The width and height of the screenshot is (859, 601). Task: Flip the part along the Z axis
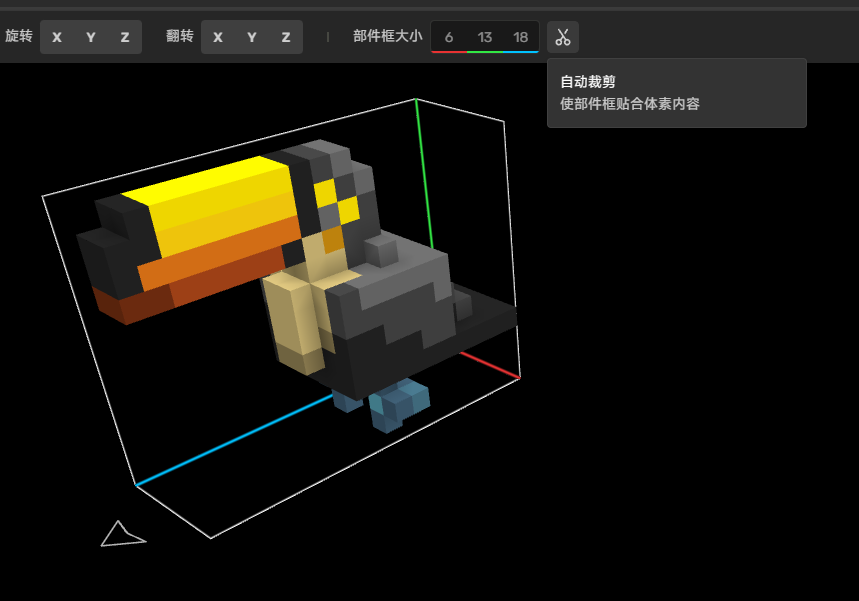click(x=286, y=37)
